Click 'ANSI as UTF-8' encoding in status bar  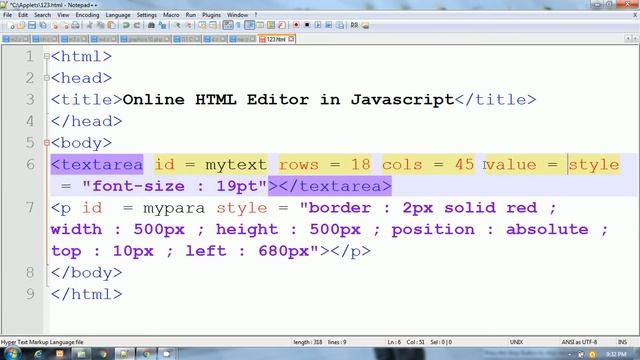[579, 342]
